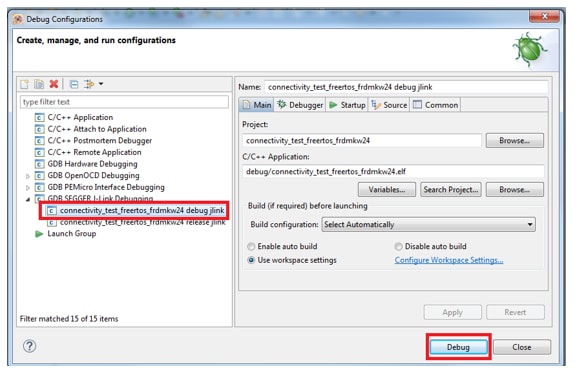This screenshot has height=368, width=575.
Task: Switch to the Debugger tab
Action: coord(300,105)
